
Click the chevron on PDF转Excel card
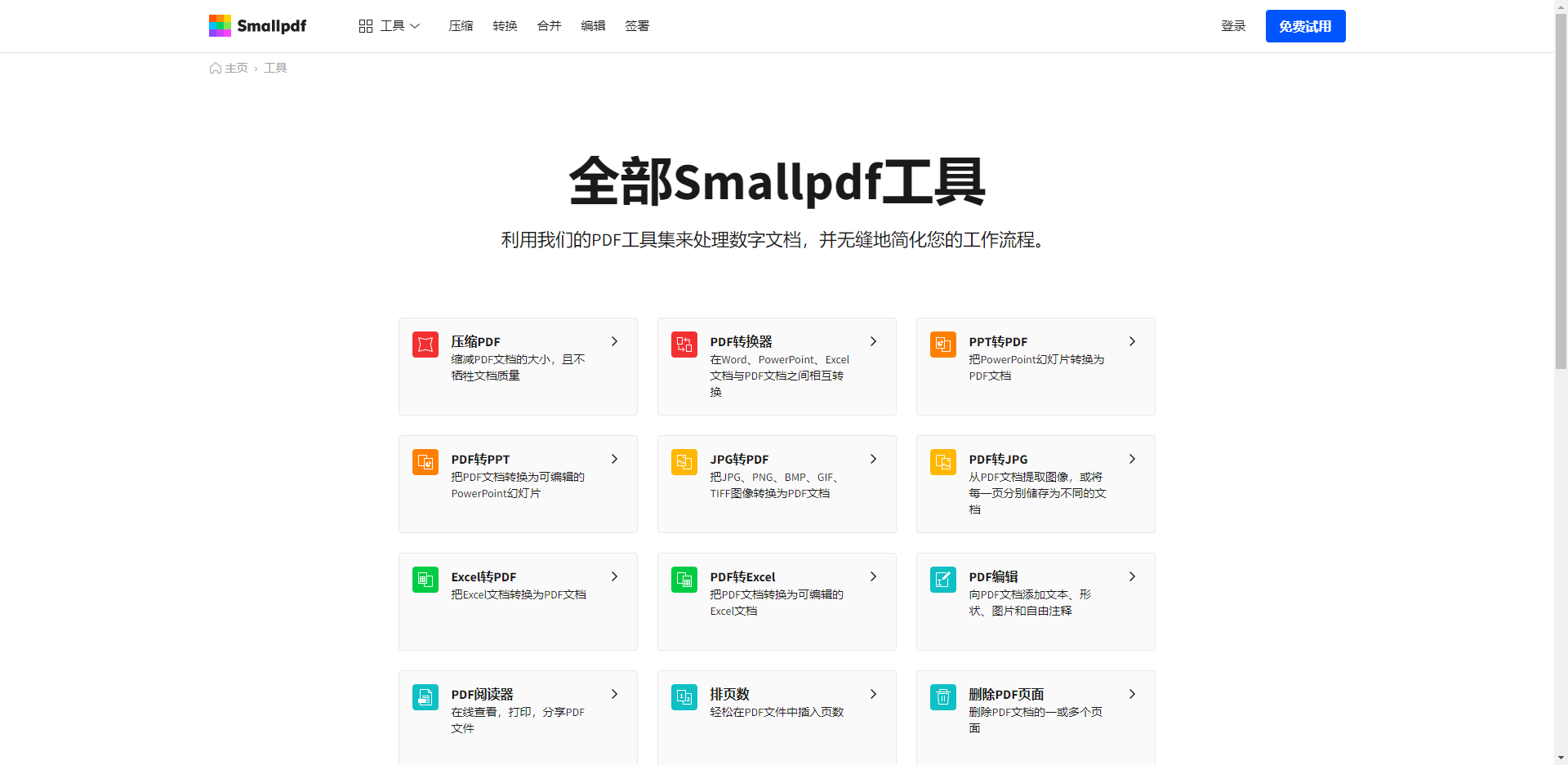pyautogui.click(x=873, y=576)
